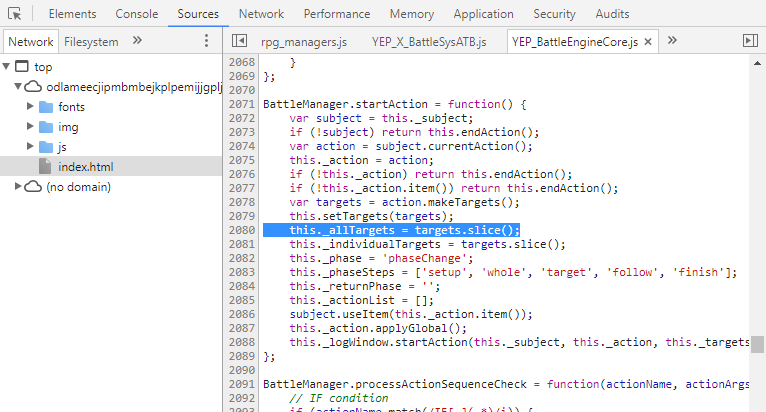Show more open file tabs chevron
This screenshot has width=766, height=412.
[672, 40]
